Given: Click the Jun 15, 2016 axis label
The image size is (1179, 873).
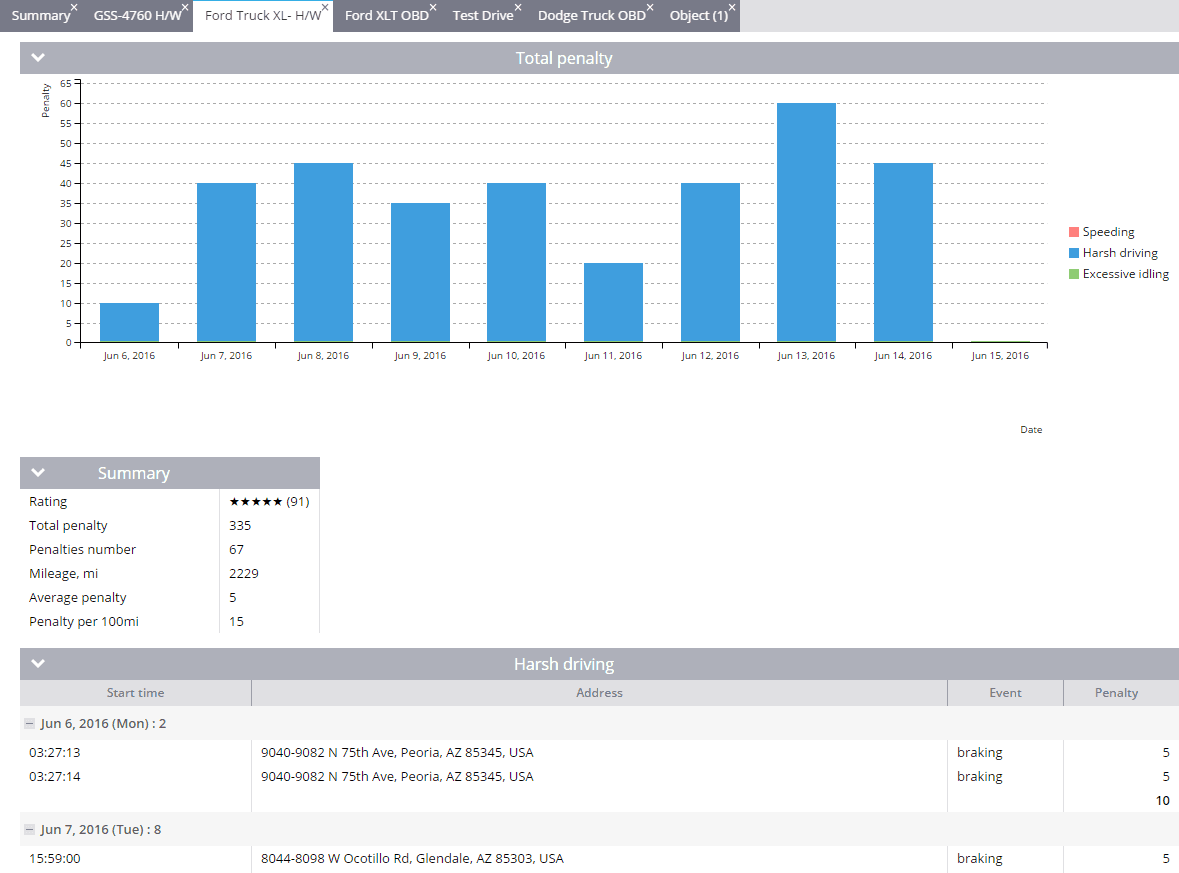Looking at the screenshot, I should point(1000,356).
